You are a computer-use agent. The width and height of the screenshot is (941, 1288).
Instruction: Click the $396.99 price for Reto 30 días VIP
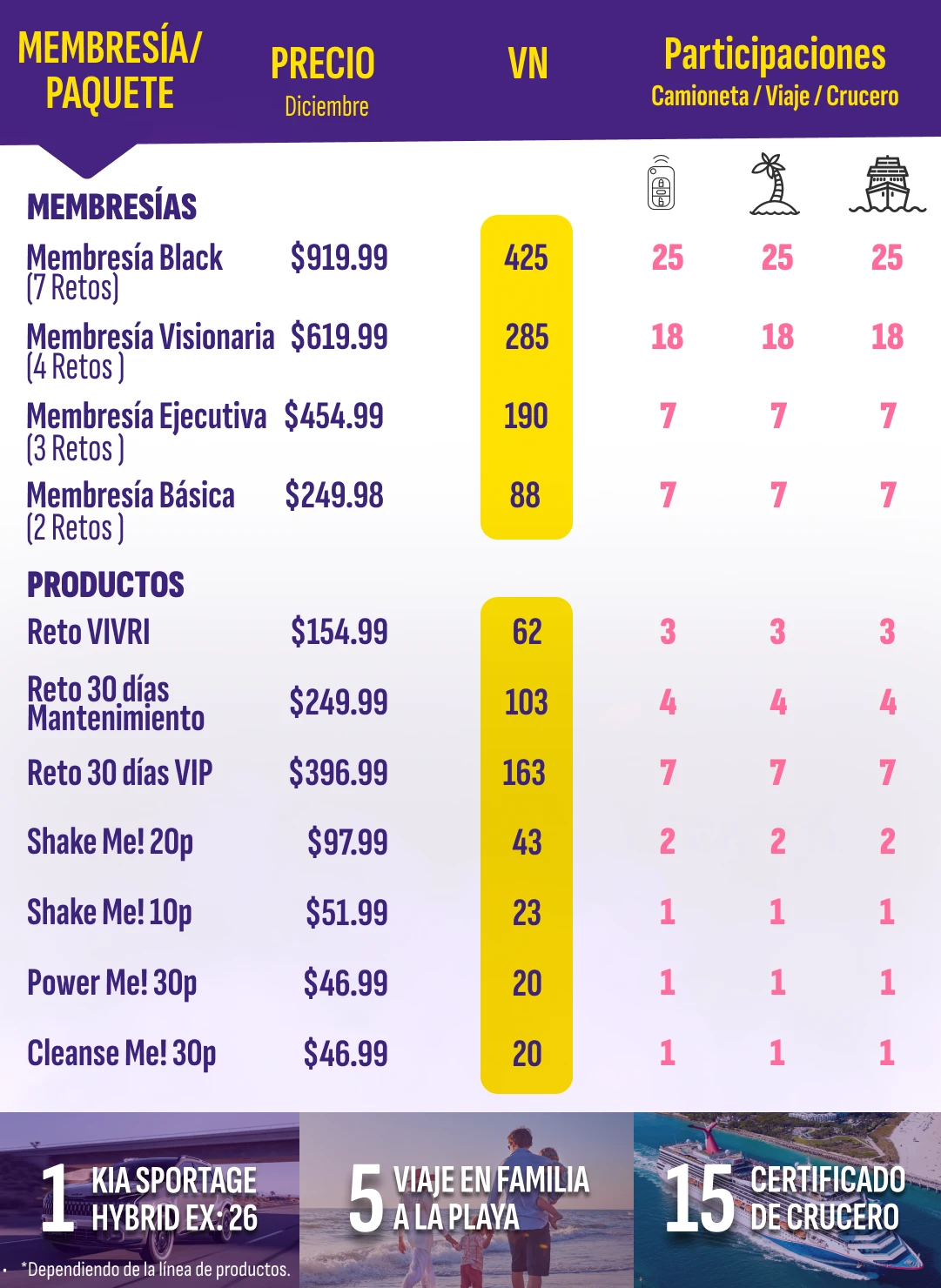[x=338, y=773]
